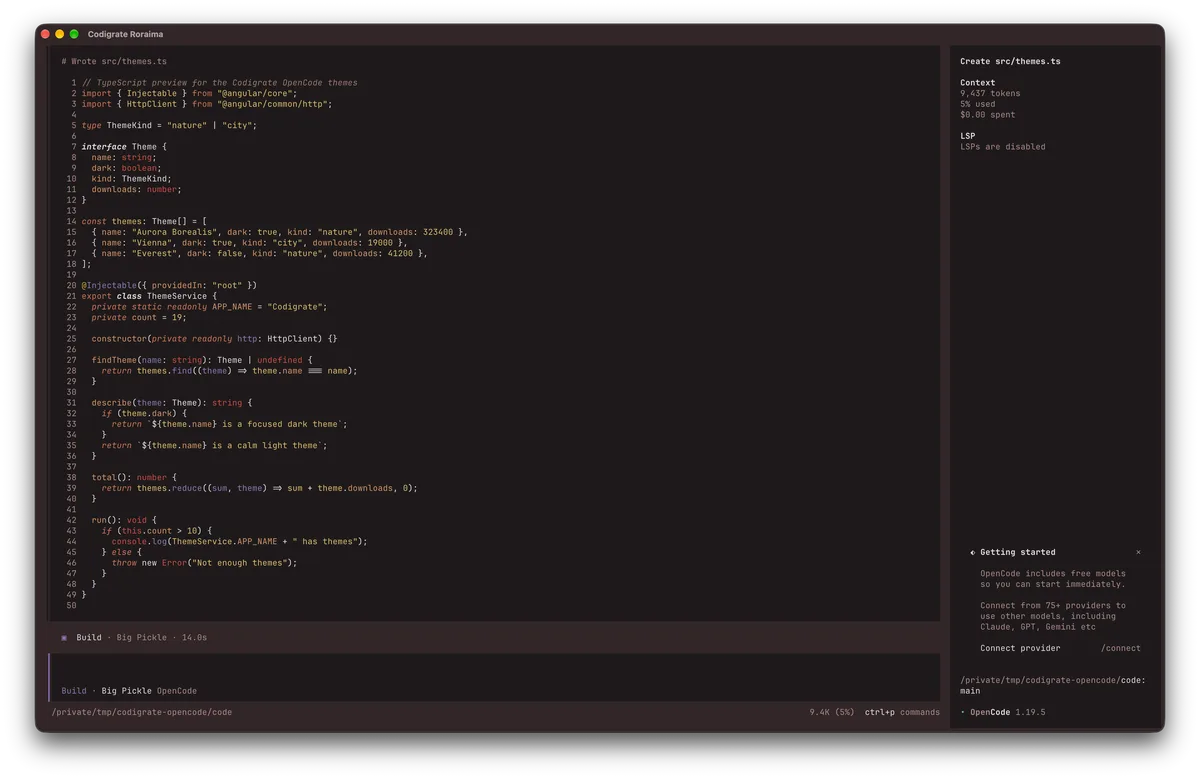Click the Connect provider button
The width and height of the screenshot is (1200, 779).
tap(1018, 648)
